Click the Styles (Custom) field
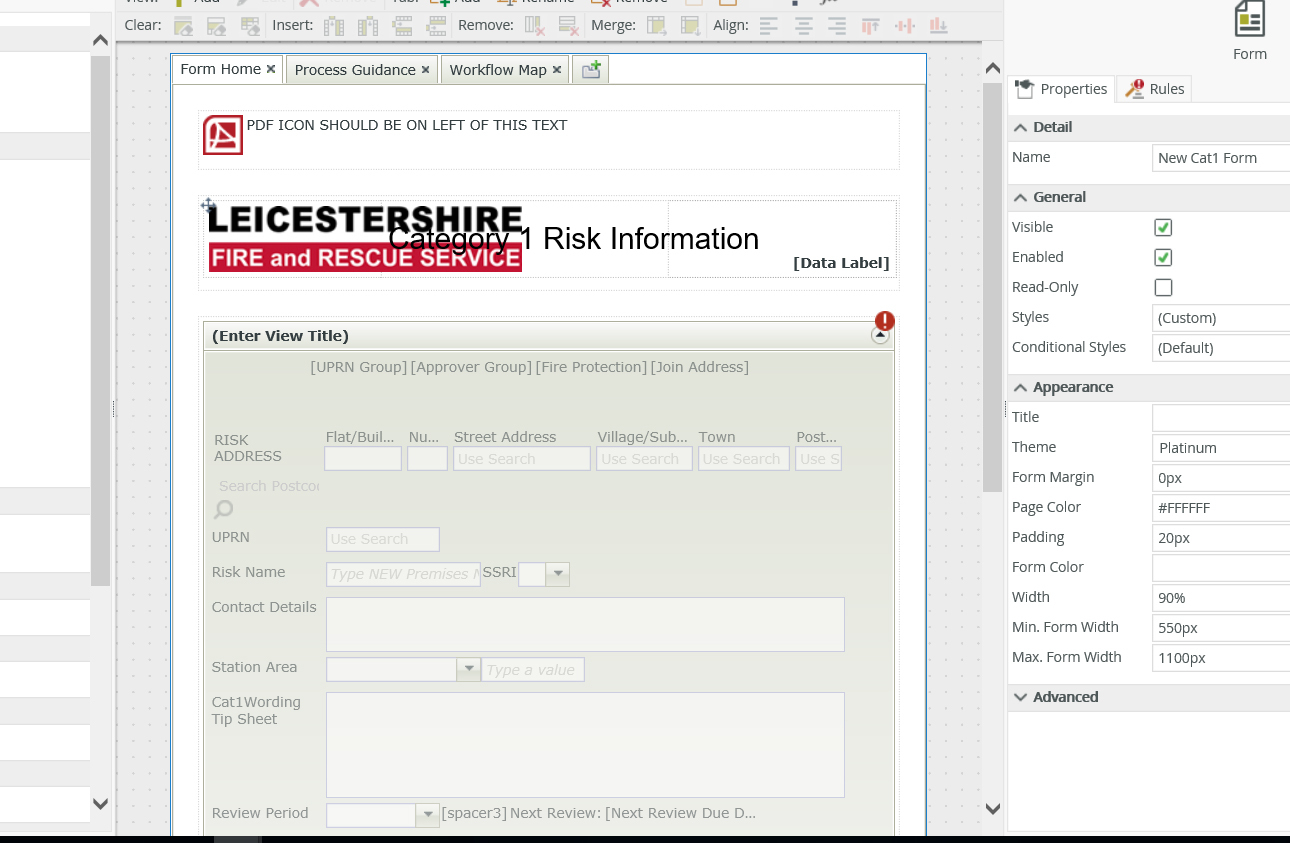The height and width of the screenshot is (843, 1290). (1221, 317)
